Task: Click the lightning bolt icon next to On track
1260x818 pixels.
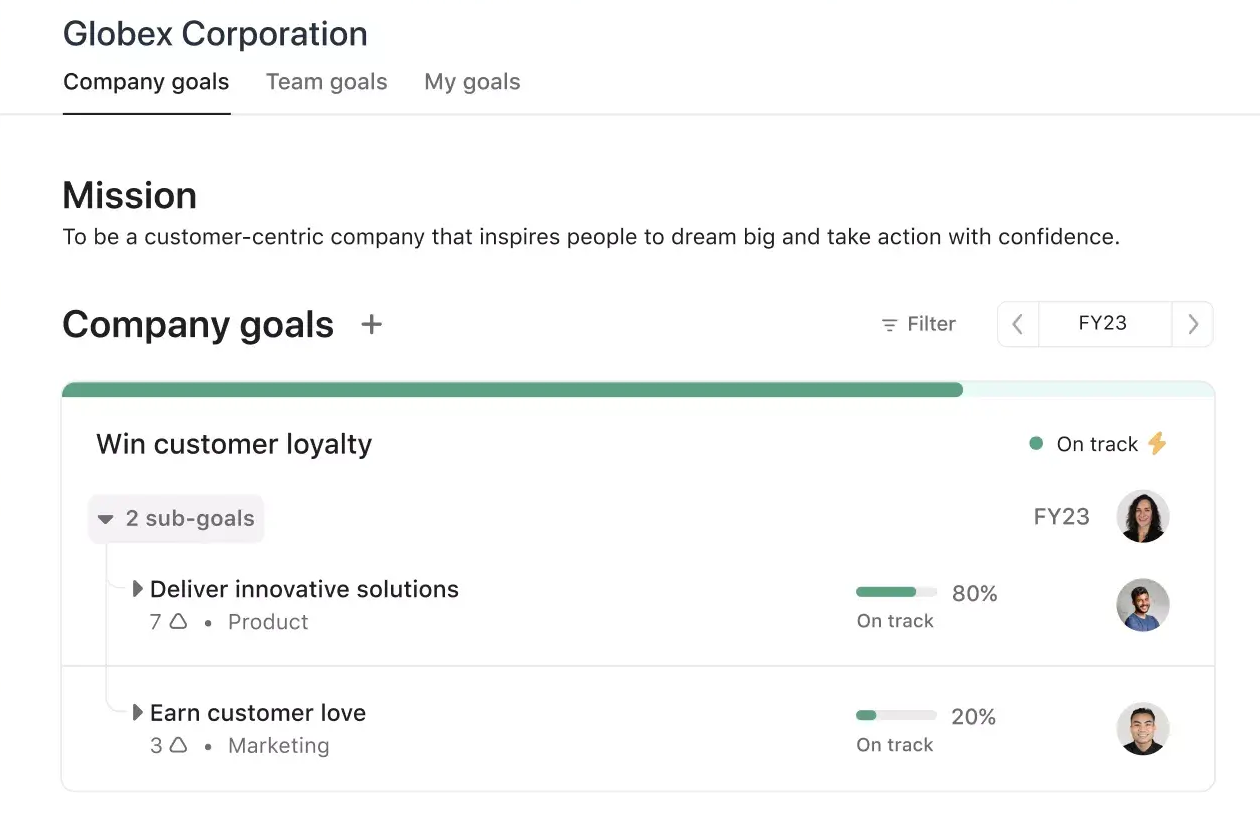Action: 1157,443
